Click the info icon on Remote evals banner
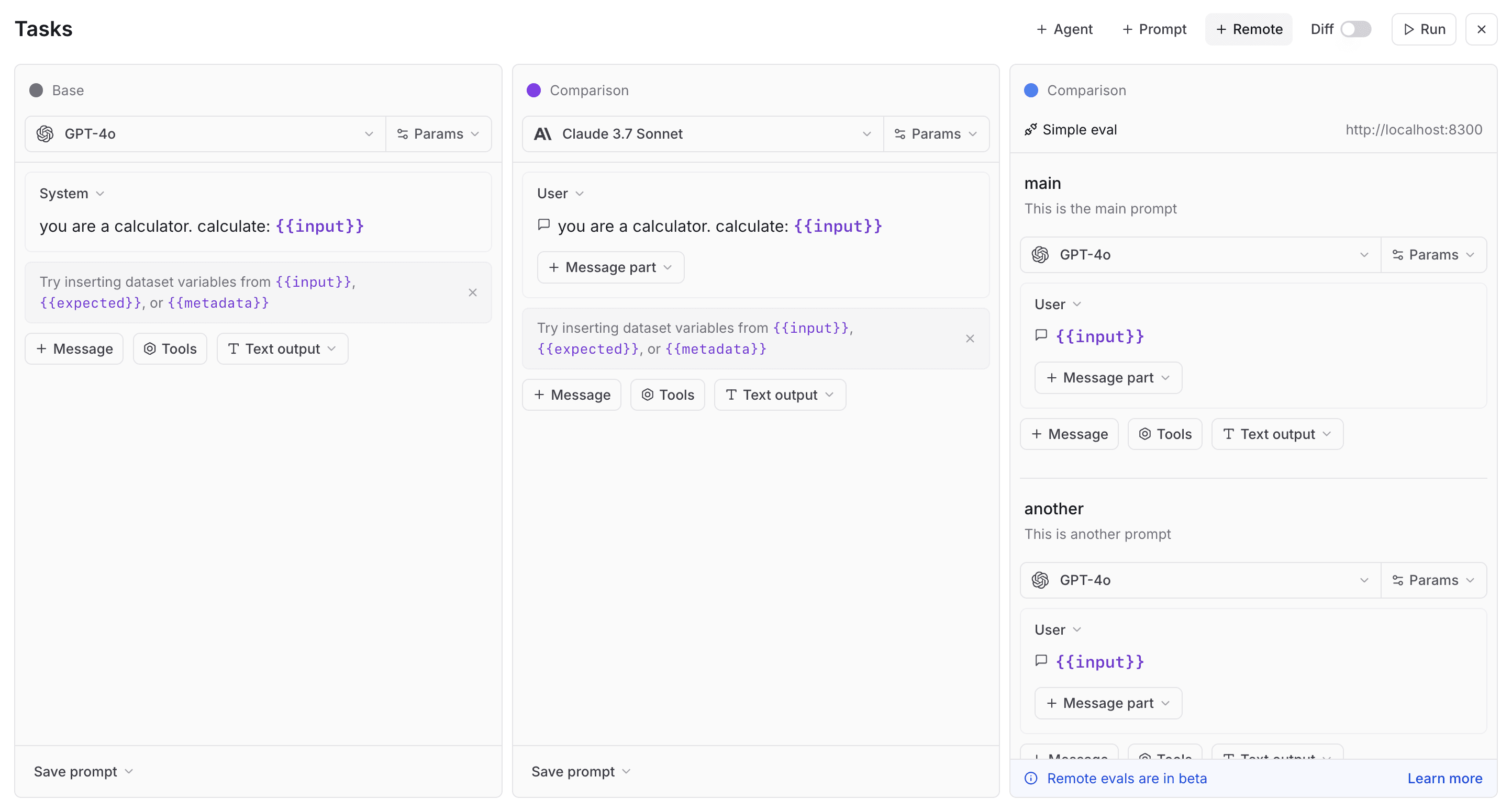 click(x=1031, y=778)
